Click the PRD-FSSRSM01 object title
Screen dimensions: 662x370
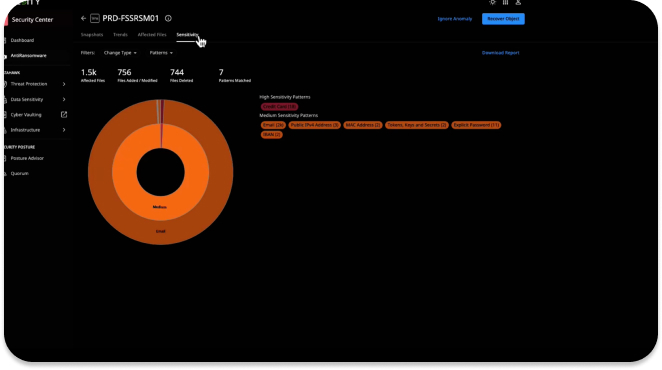pyautogui.click(x=130, y=18)
